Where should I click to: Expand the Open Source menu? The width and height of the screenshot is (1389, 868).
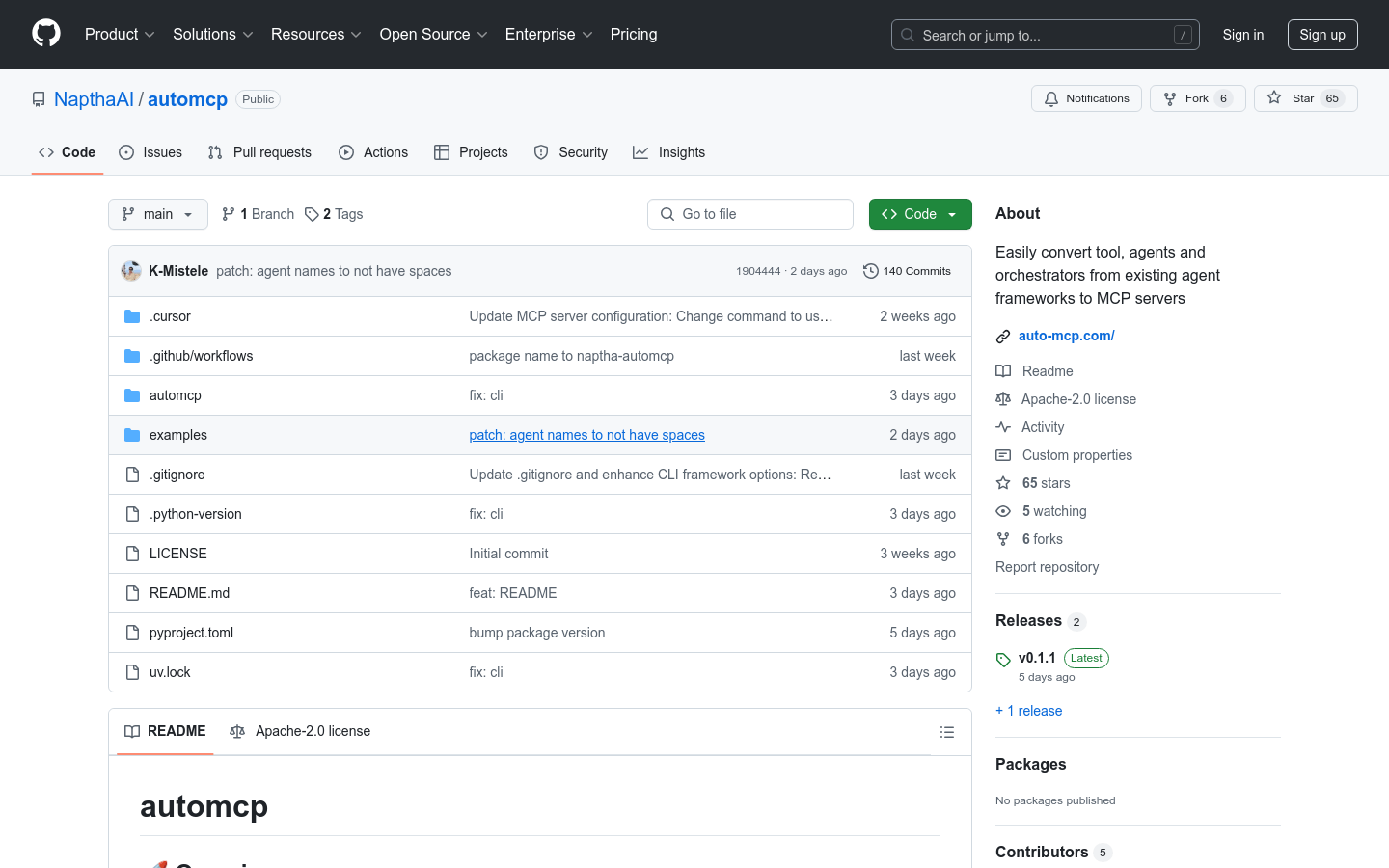click(434, 34)
